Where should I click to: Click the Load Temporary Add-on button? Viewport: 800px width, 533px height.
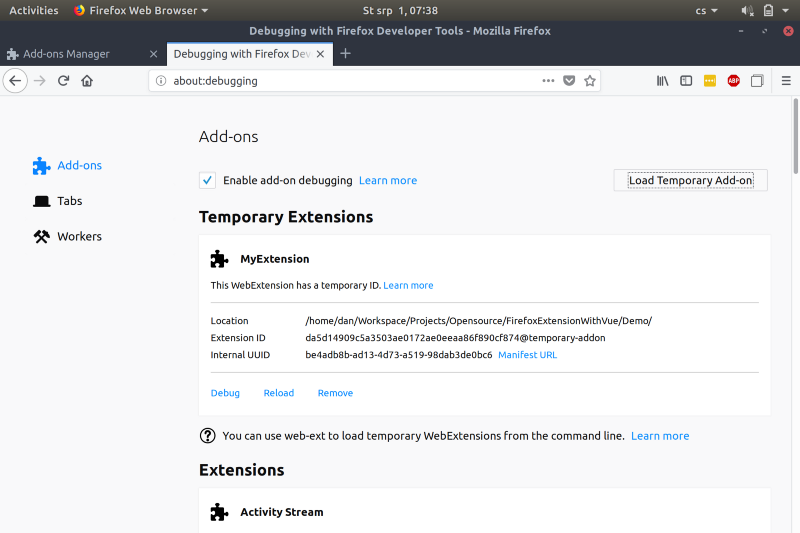pyautogui.click(x=690, y=180)
